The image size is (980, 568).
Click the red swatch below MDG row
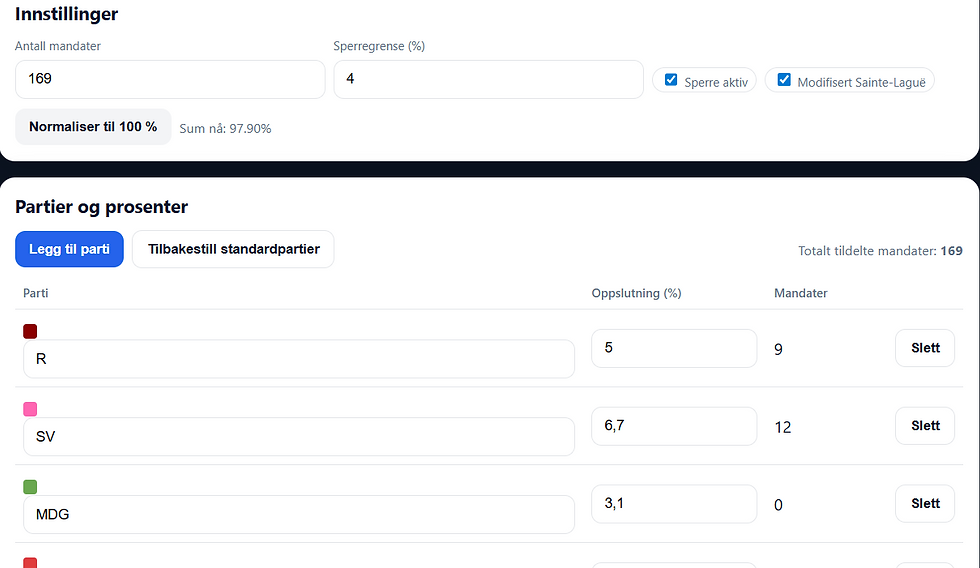pyautogui.click(x=30, y=563)
